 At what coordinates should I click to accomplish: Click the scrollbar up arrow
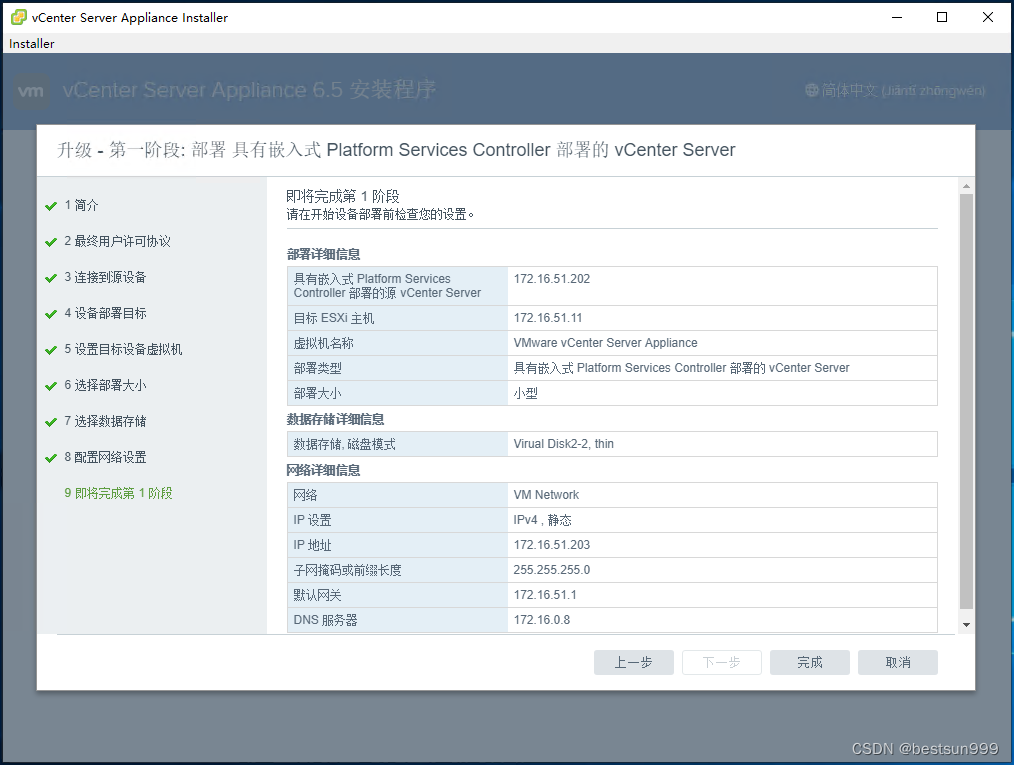965,184
